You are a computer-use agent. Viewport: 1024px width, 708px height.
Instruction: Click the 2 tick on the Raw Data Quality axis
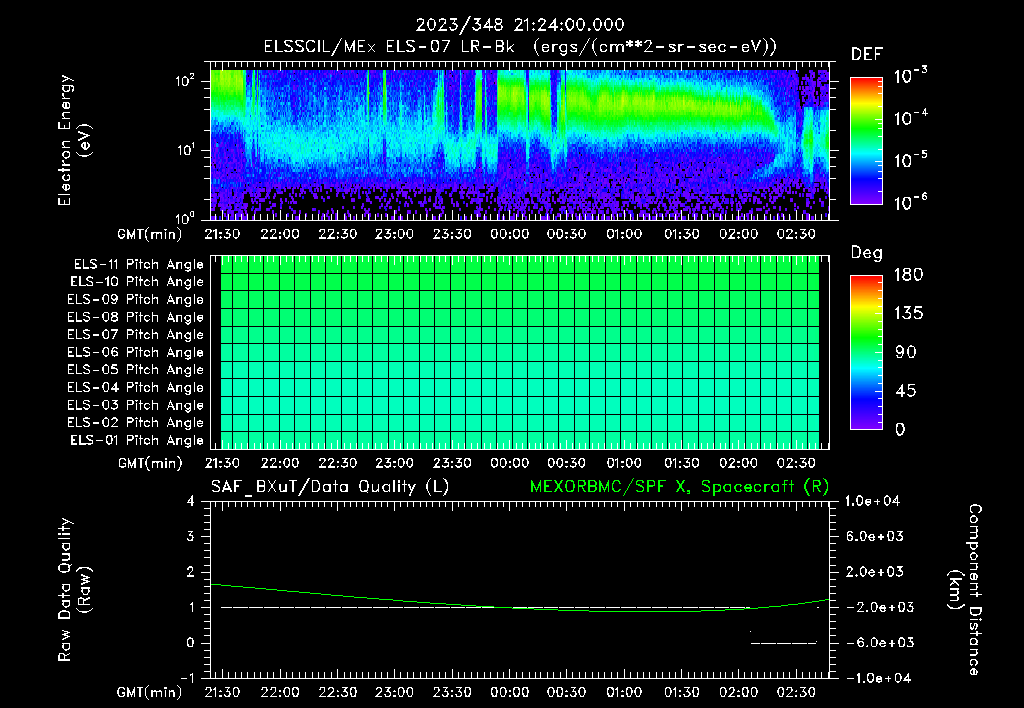pyautogui.click(x=191, y=571)
